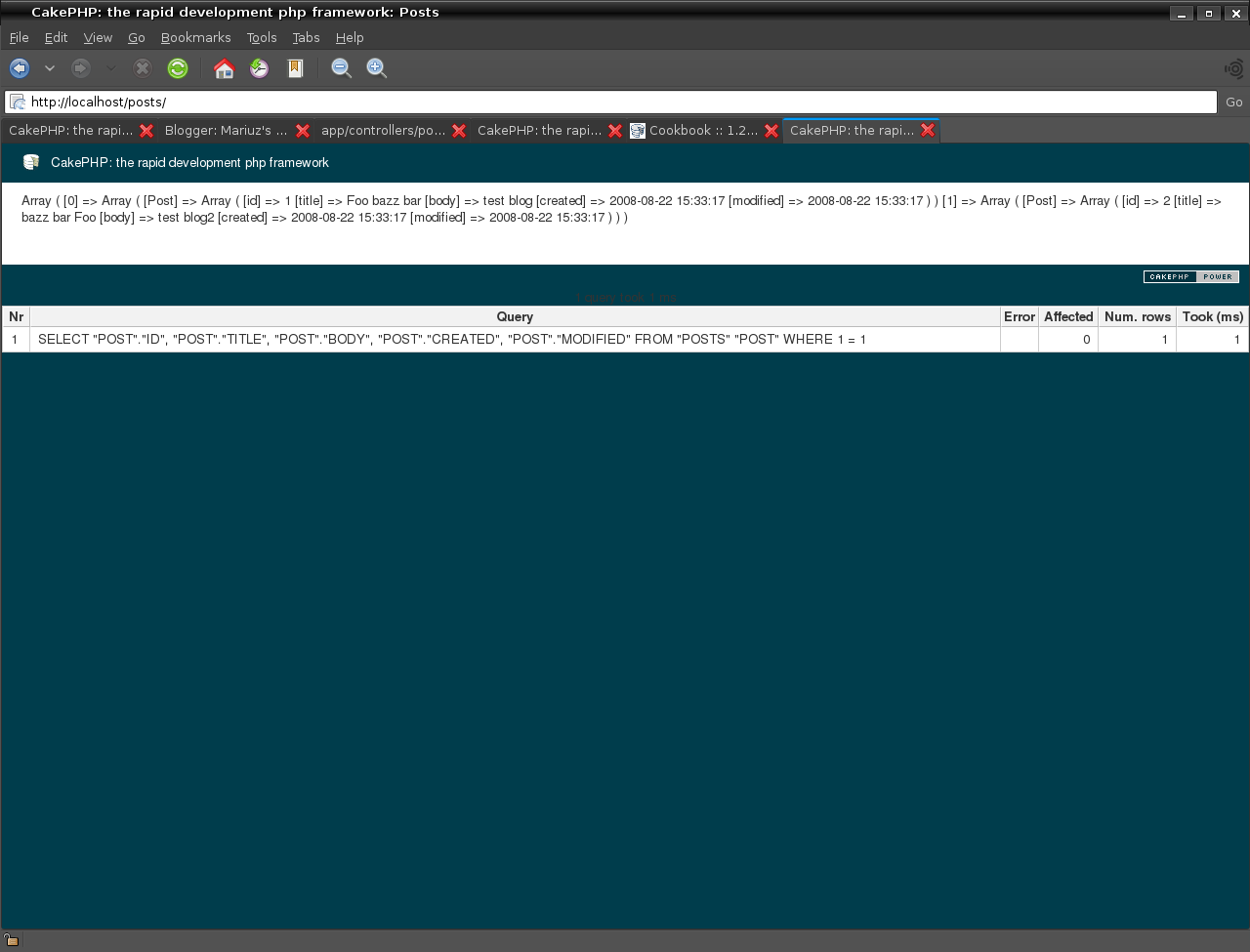Switch to the app/controllers/po... tab
Viewport: 1250px width, 952px height.
click(383, 131)
